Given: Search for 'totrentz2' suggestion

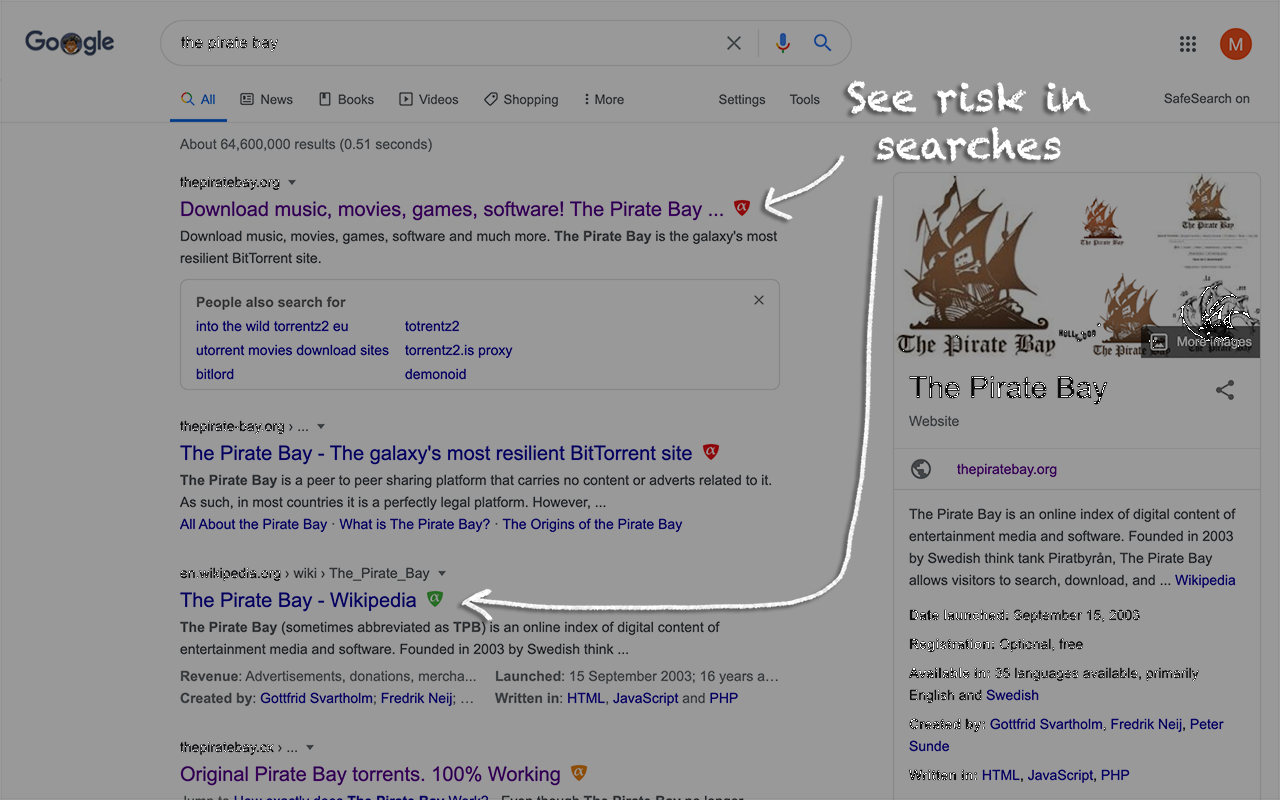Looking at the screenshot, I should pos(432,326).
